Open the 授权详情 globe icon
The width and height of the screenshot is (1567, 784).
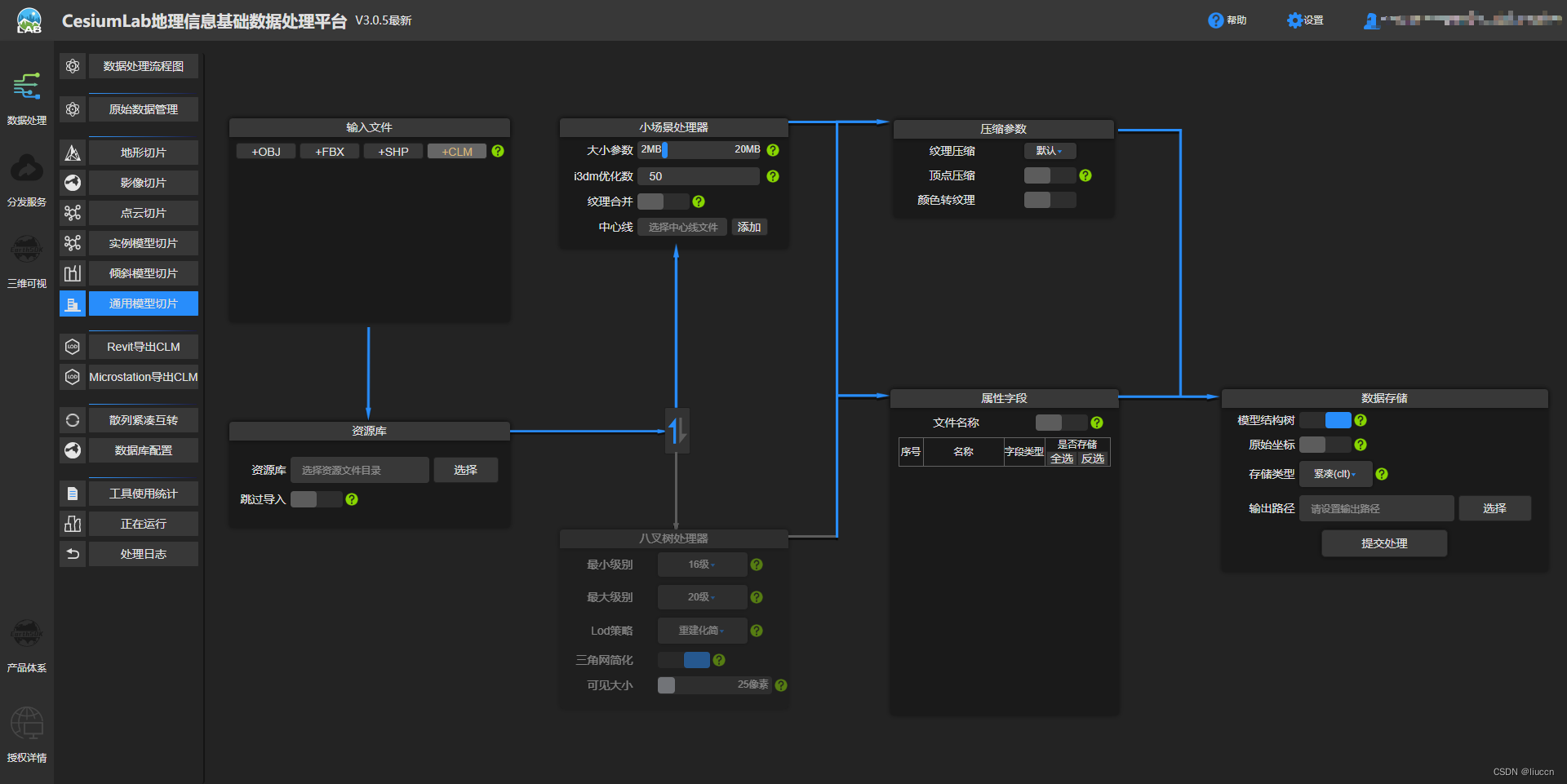pos(27,724)
